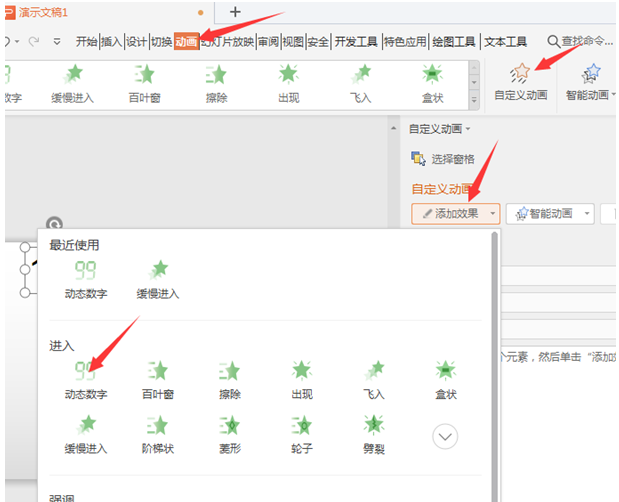619x502 pixels.
Task: Pick the 阶梯状 entrance effect
Action: click(158, 434)
